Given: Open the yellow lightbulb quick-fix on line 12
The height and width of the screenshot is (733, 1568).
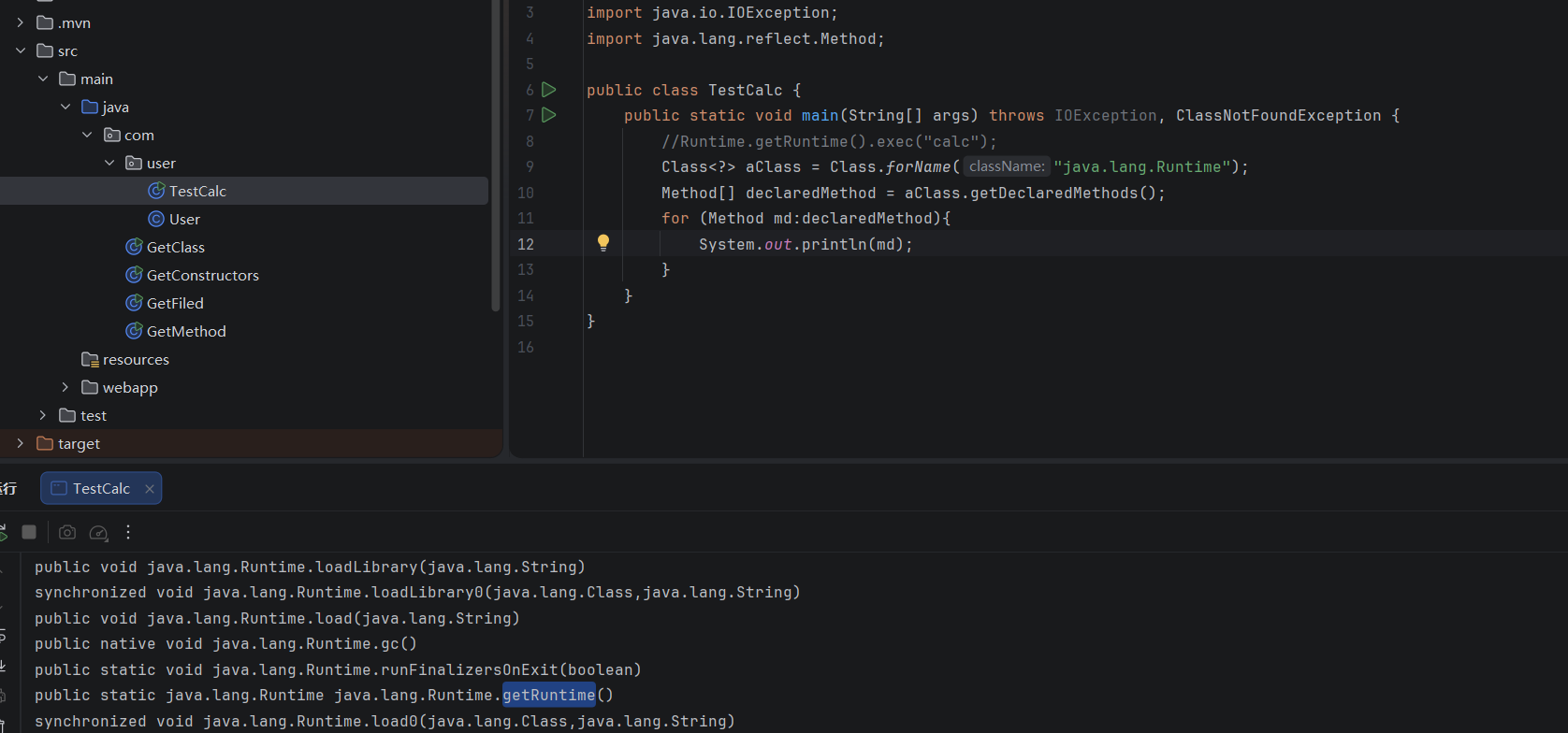Looking at the screenshot, I should (x=603, y=243).
